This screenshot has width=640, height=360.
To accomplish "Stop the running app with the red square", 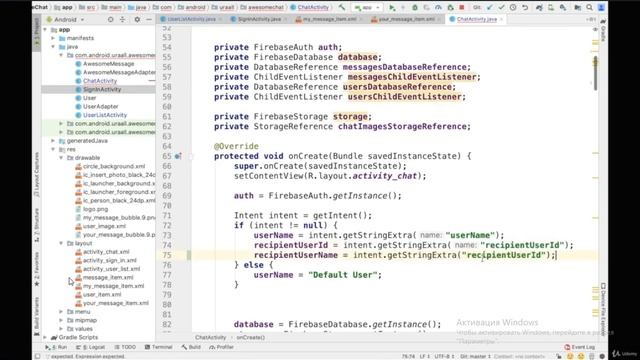I will click(462, 7).
